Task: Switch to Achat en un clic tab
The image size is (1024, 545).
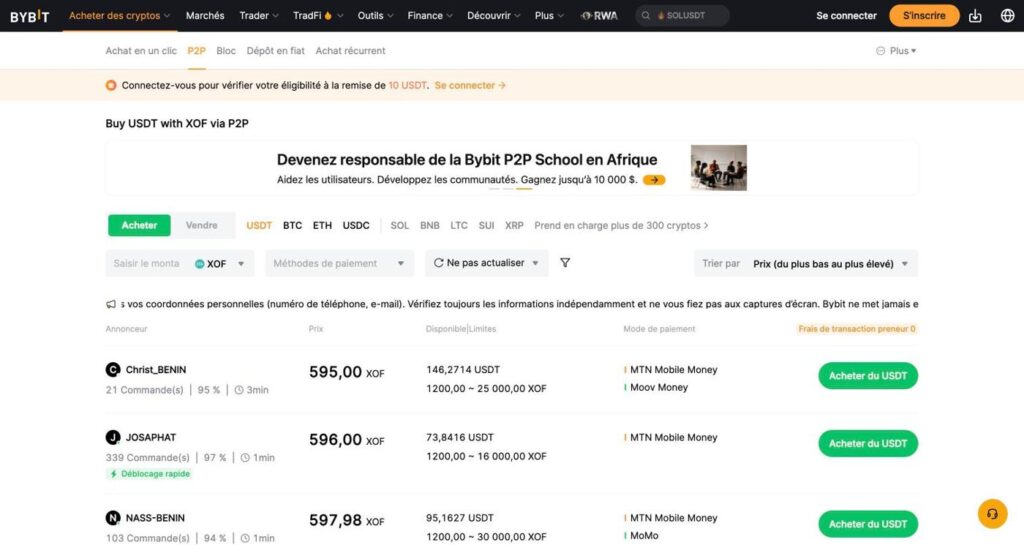Action: click(x=141, y=51)
